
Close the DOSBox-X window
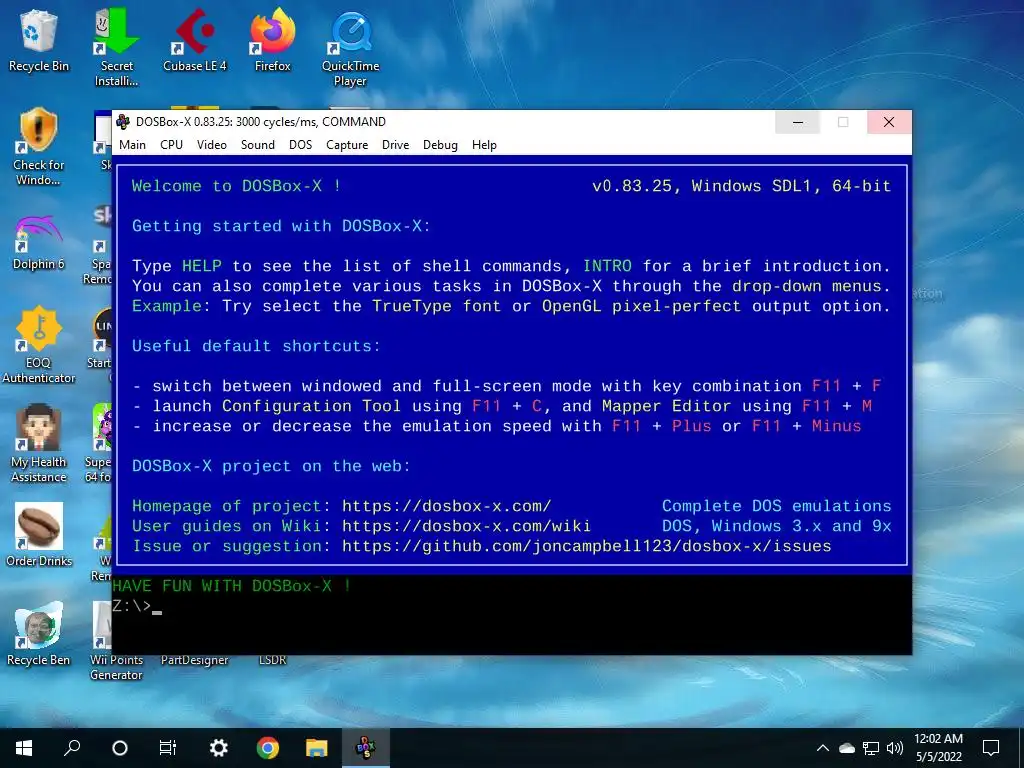[889, 122]
